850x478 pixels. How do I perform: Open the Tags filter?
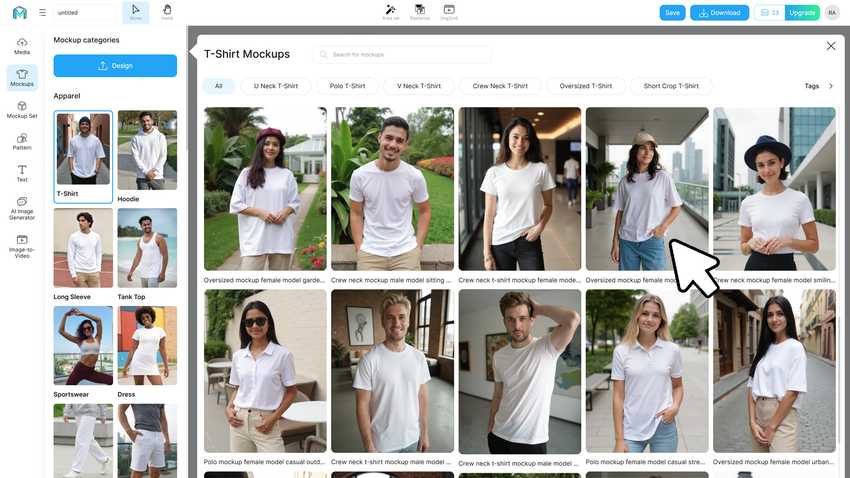point(812,86)
